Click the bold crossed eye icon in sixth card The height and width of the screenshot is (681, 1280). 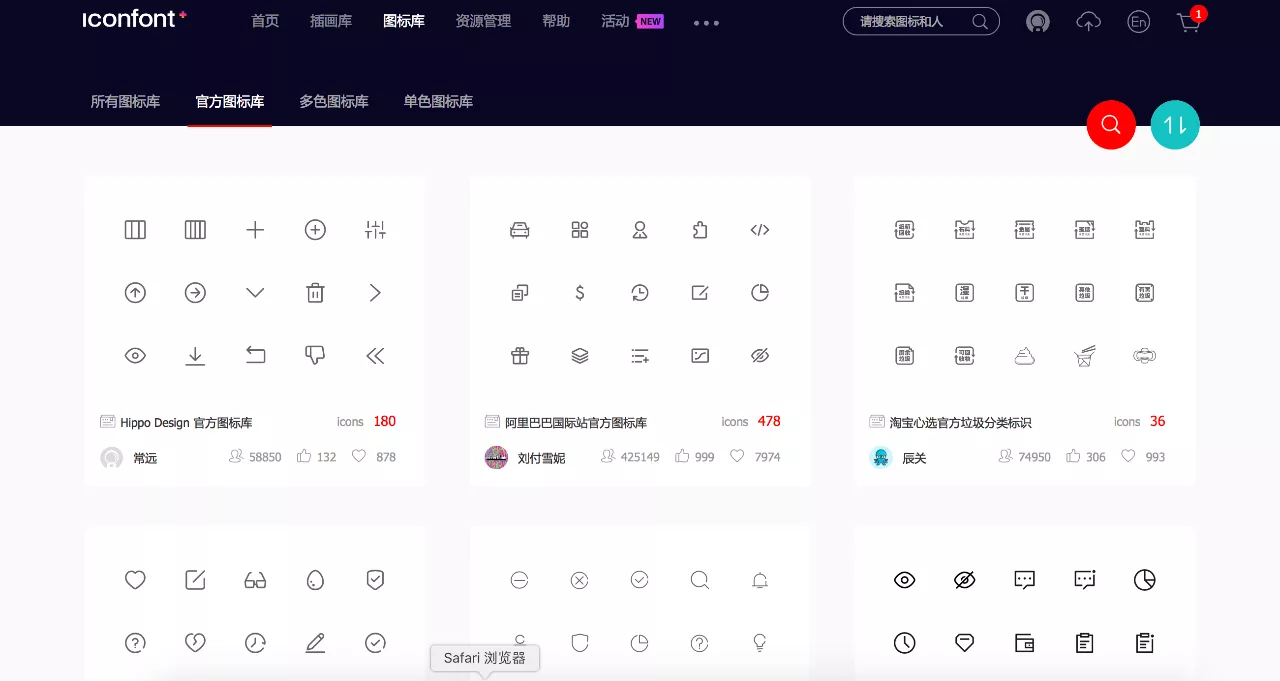click(x=964, y=580)
